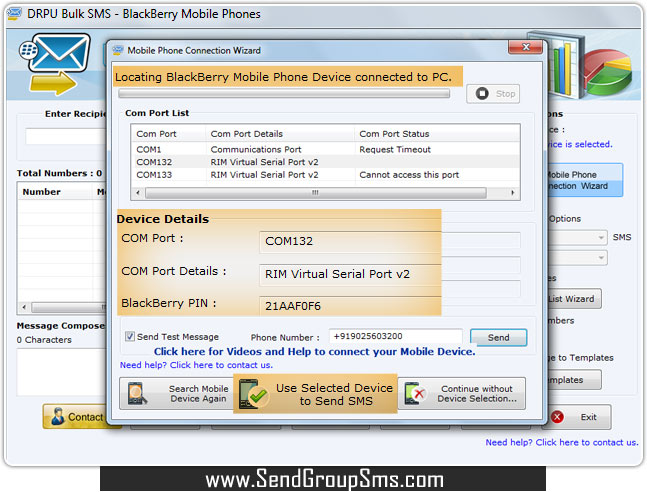Click the Phone Number input field
The height and width of the screenshot is (492, 647).
tap(395, 336)
